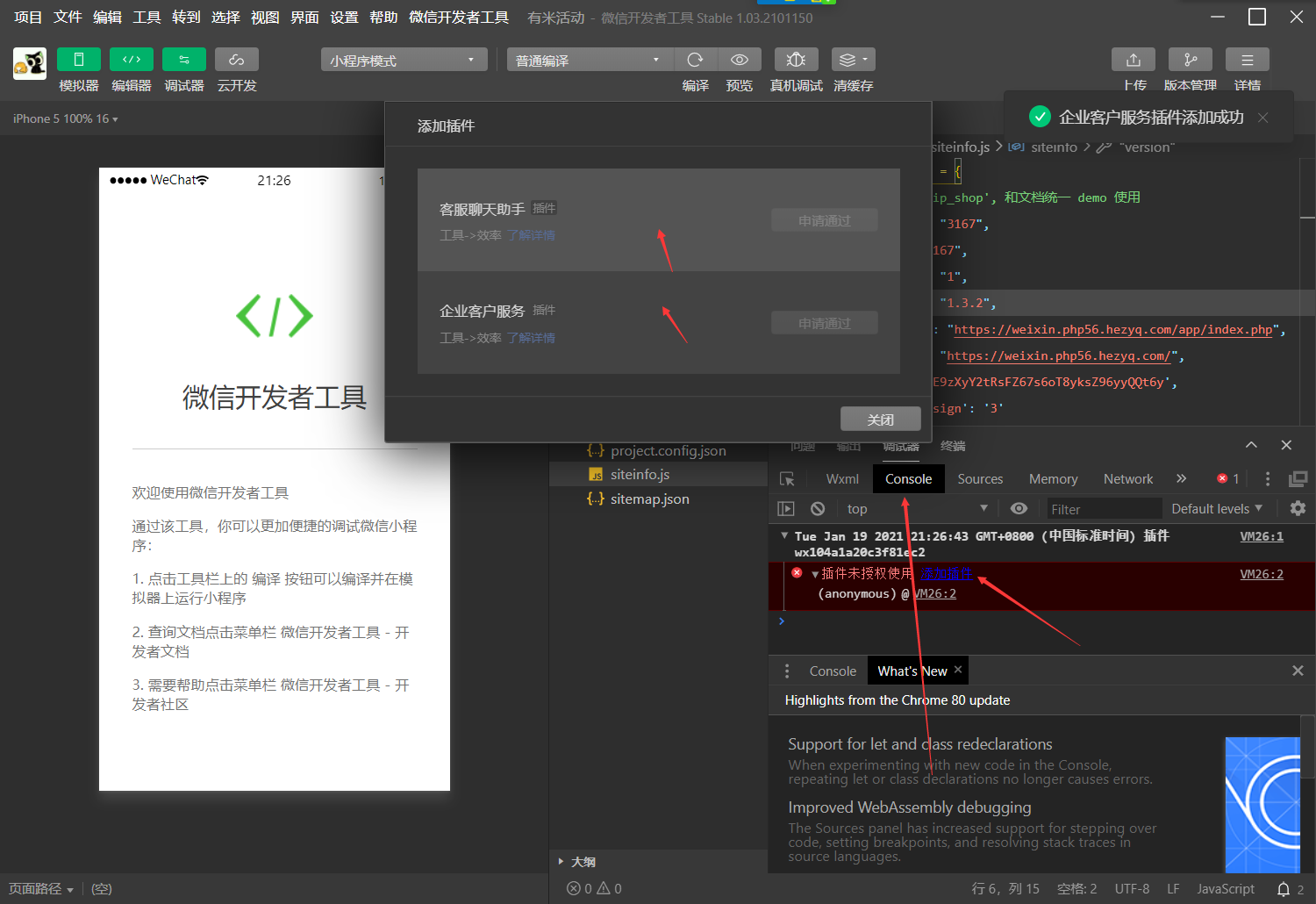This screenshot has height=904, width=1316.
Task: Close the debugger panel
Action: pyautogui.click(x=1286, y=445)
